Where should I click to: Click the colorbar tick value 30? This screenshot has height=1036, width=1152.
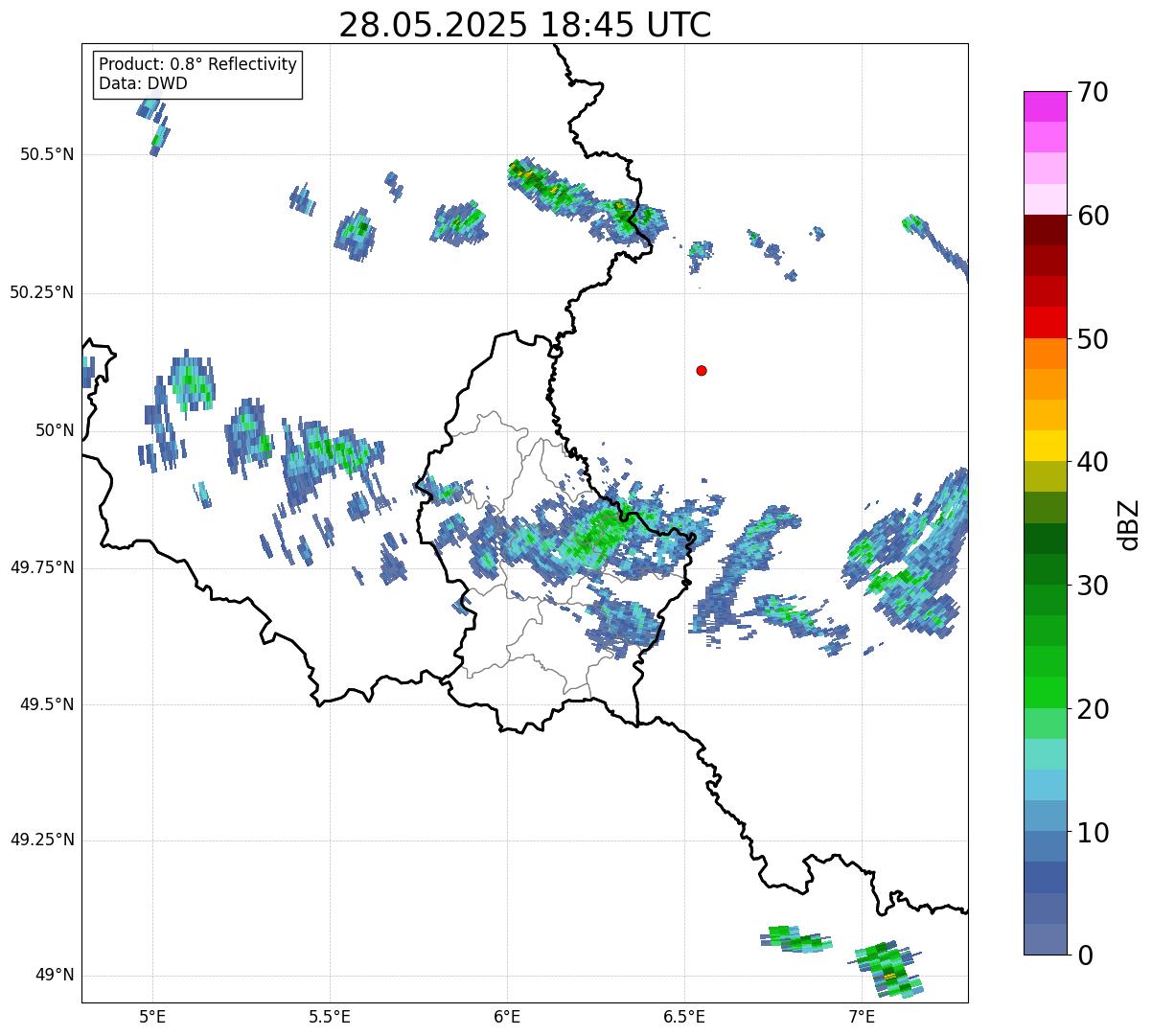pos(1093,586)
